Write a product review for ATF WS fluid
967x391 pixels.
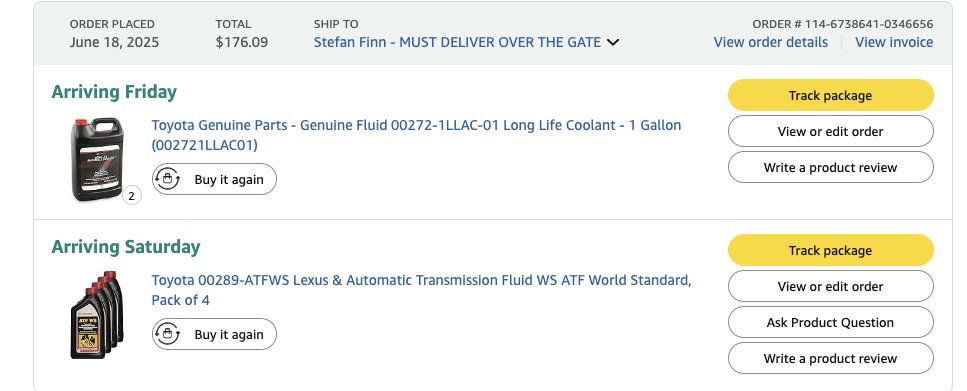830,358
